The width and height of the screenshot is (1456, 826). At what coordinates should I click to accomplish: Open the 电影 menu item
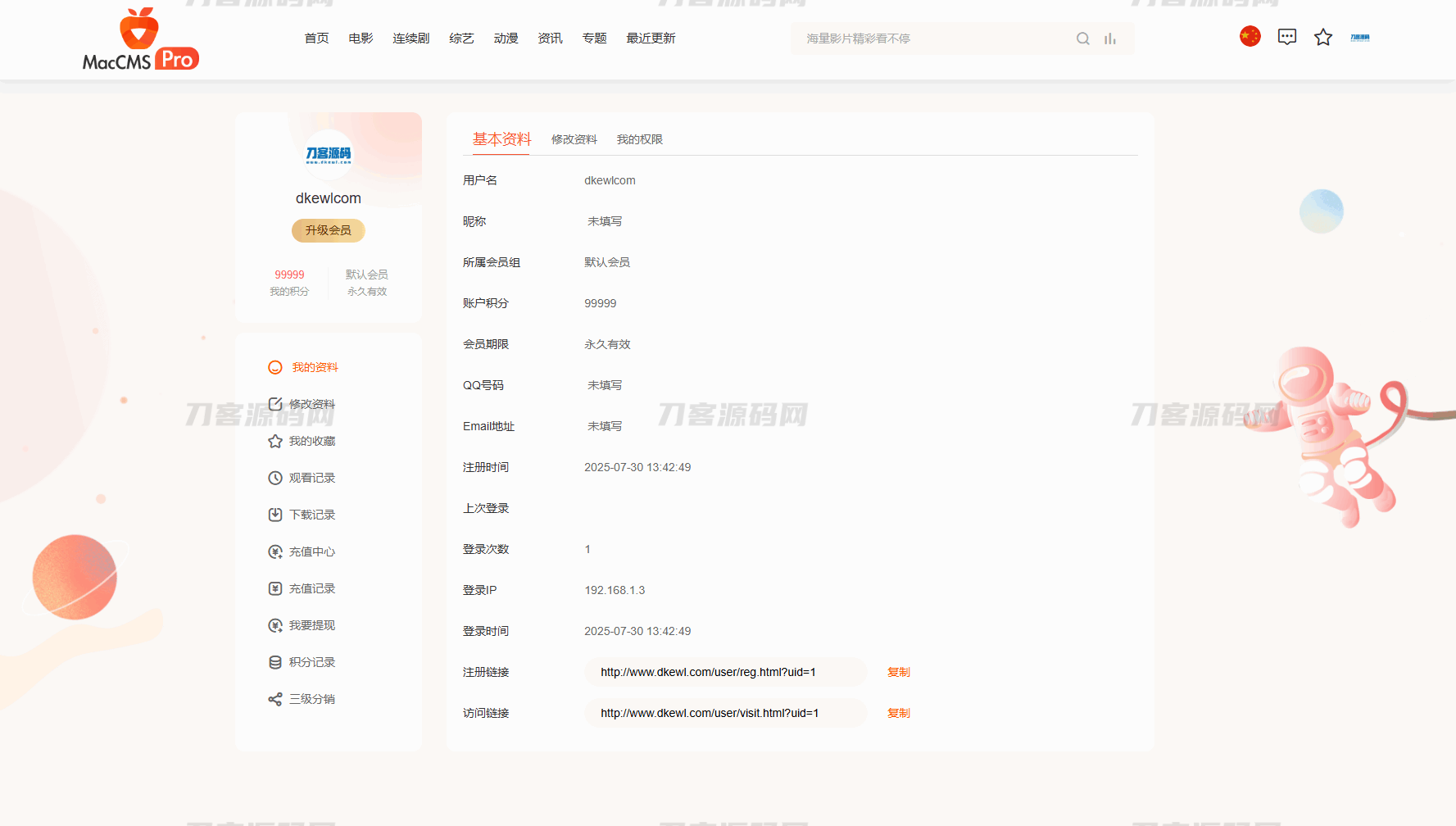pos(360,38)
